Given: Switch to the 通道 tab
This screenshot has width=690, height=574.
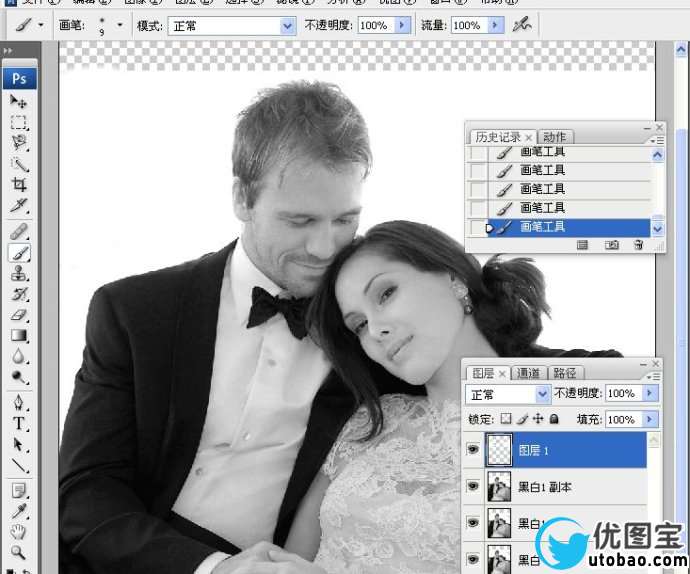Looking at the screenshot, I should point(528,373).
